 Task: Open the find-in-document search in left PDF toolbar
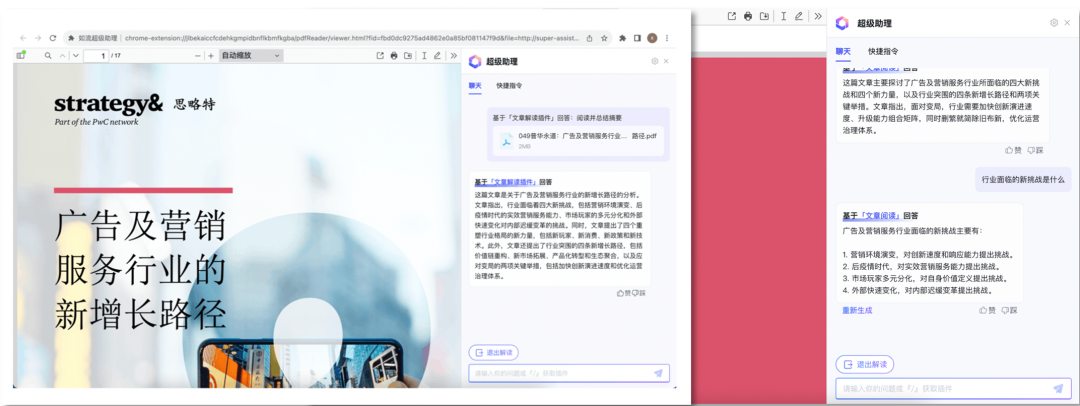tap(48, 55)
